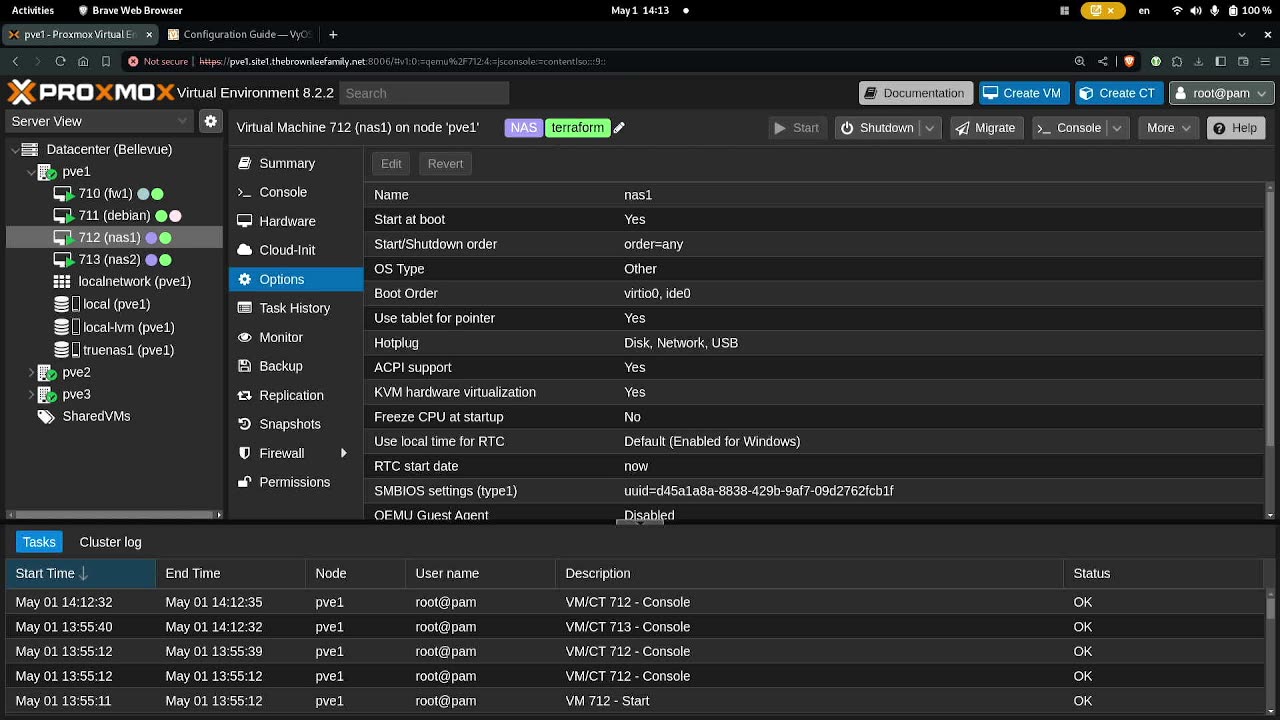Click the Not secure site warning icon

click(133, 61)
